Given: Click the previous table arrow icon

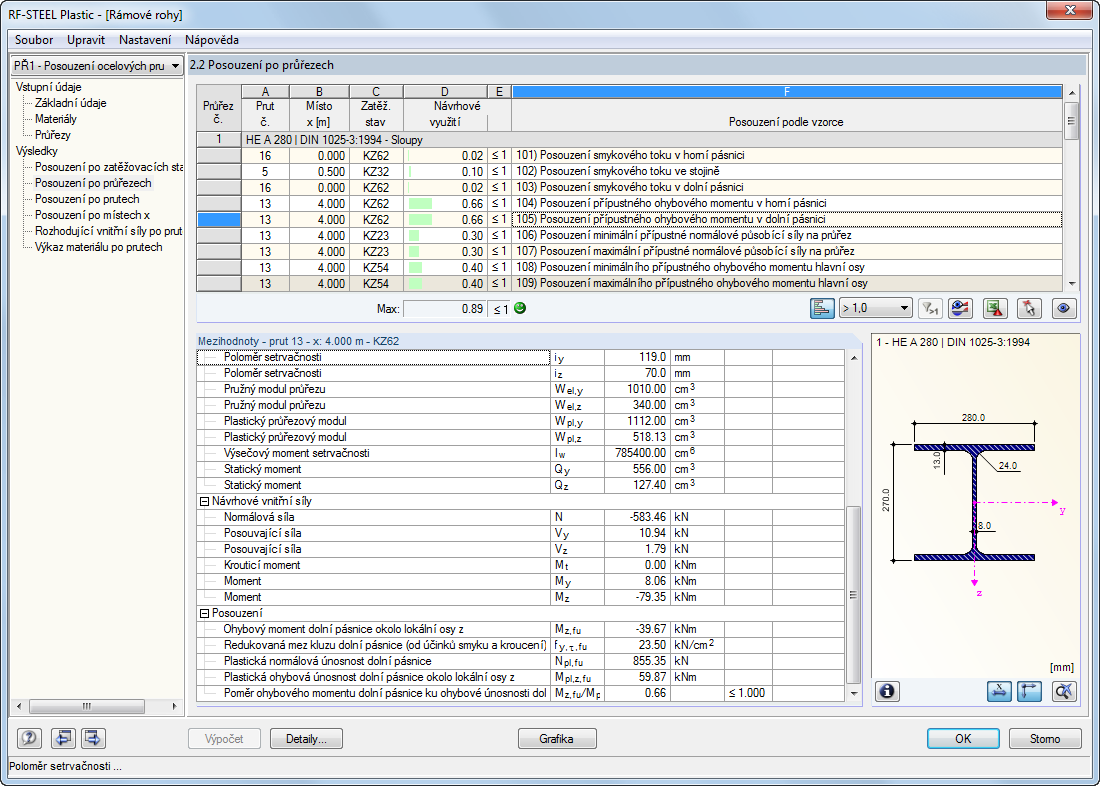Looking at the screenshot, I should 64,738.
